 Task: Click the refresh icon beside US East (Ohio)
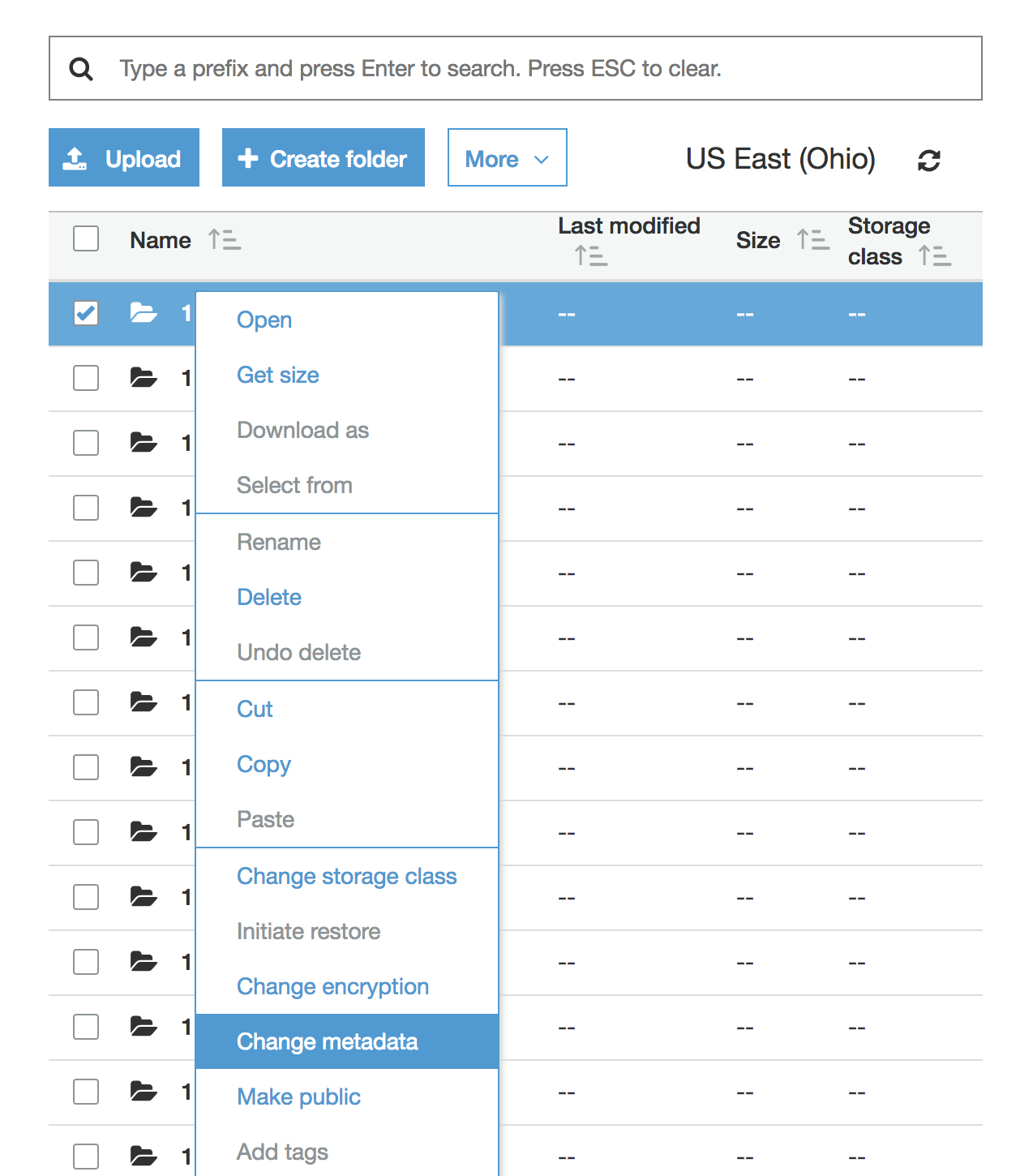[928, 160]
